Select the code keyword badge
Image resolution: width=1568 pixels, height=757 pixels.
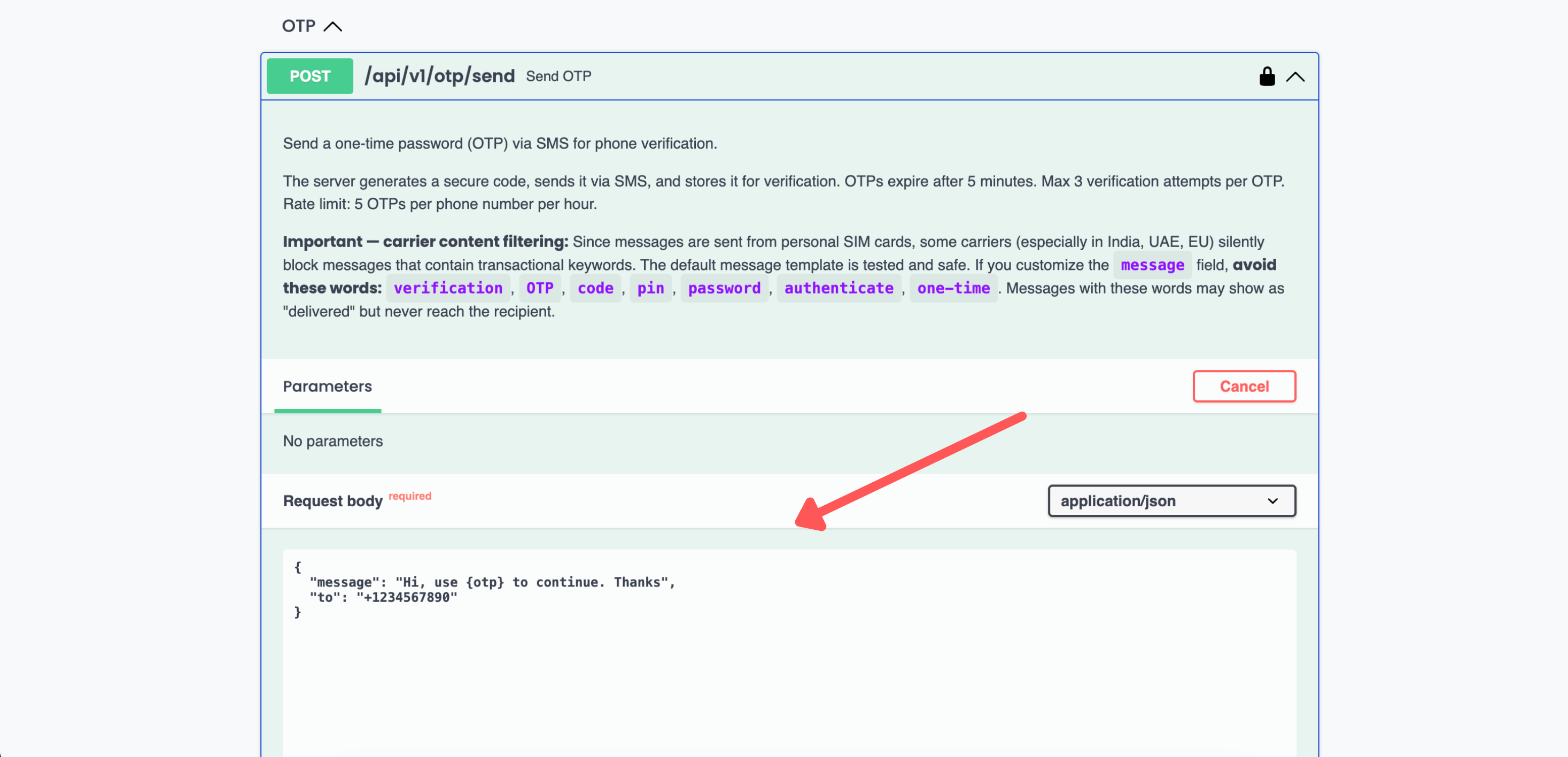(x=595, y=288)
